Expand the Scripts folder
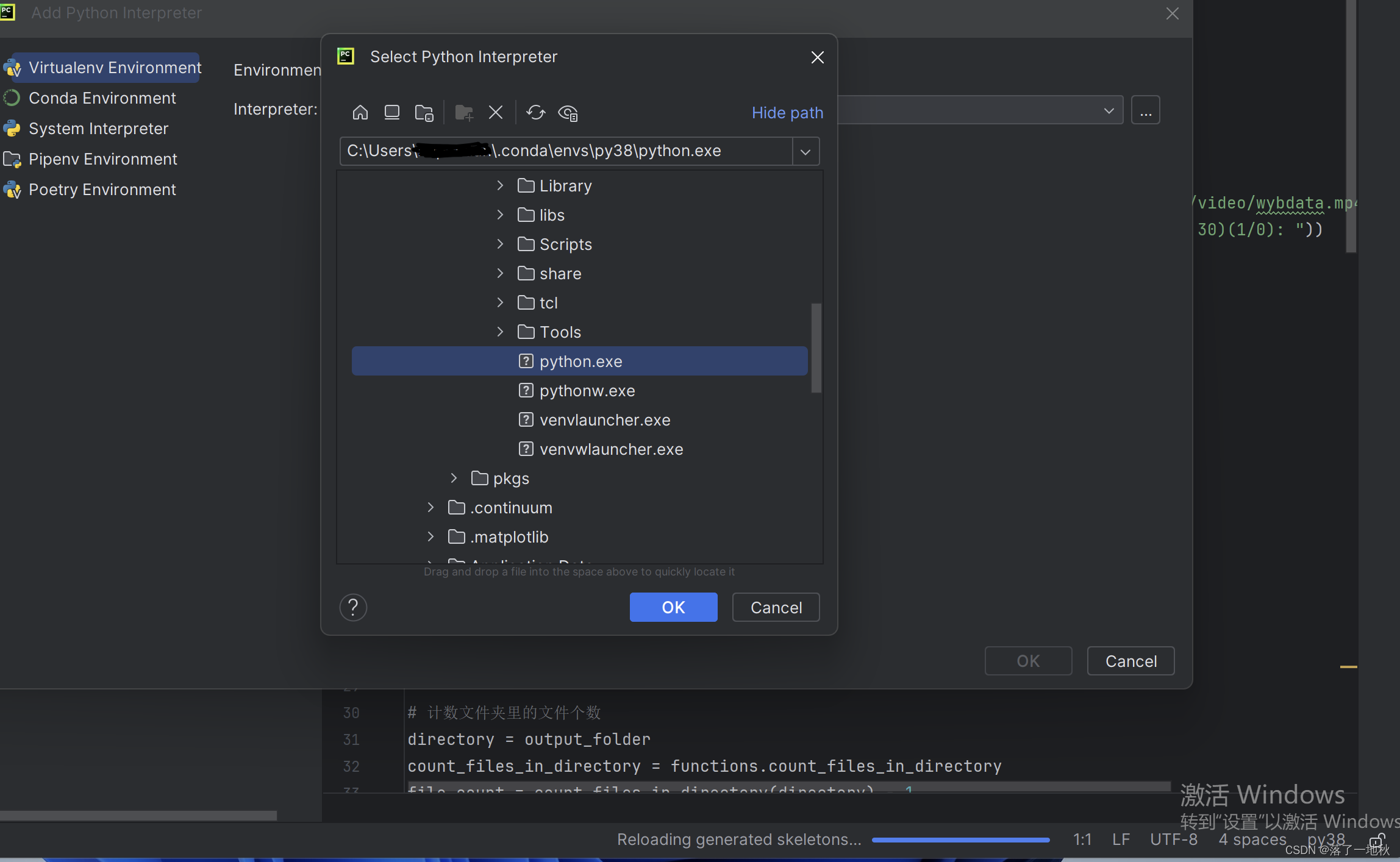The height and width of the screenshot is (862, 1400). [x=500, y=244]
